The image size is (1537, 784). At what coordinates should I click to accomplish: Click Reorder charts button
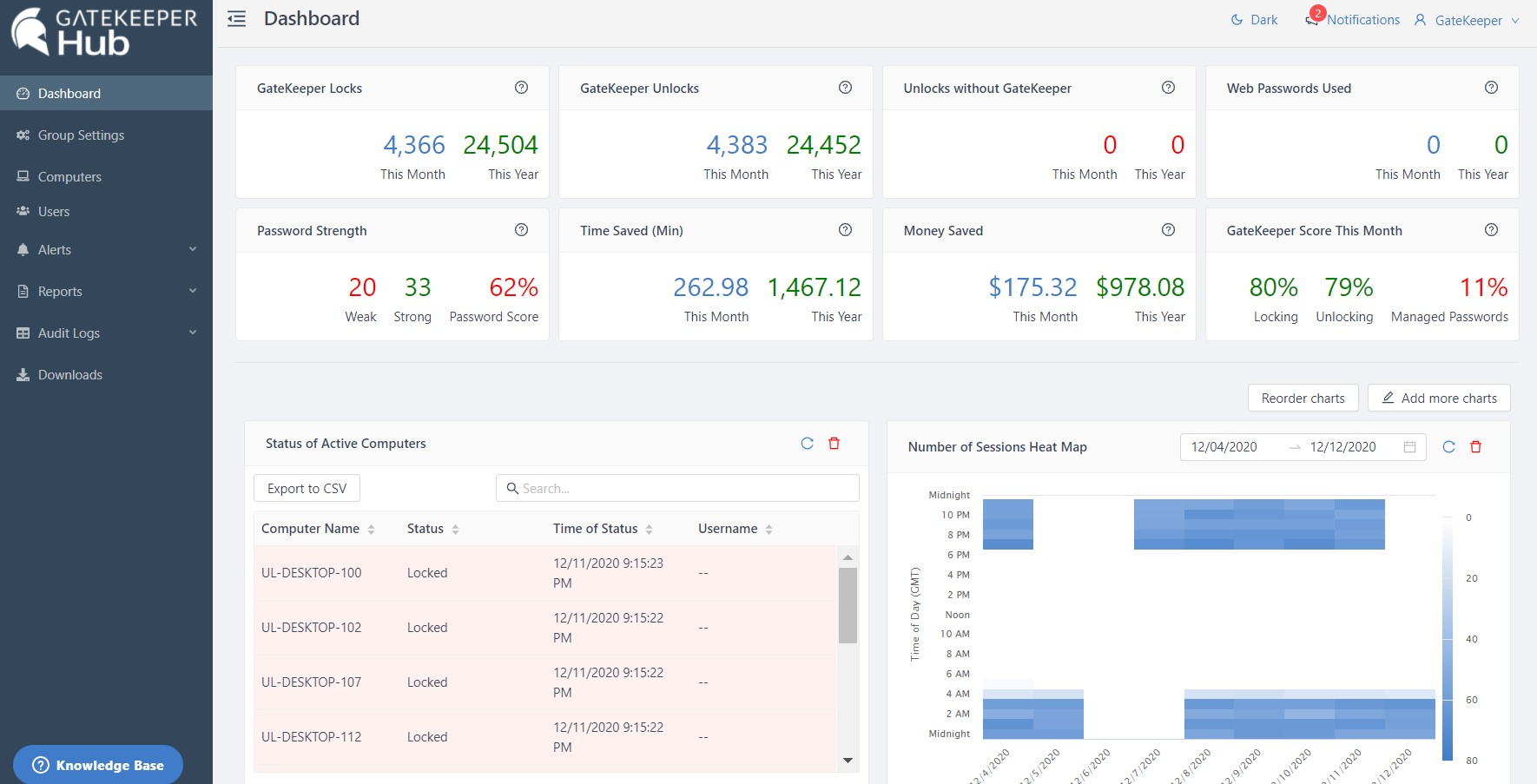(x=1303, y=398)
